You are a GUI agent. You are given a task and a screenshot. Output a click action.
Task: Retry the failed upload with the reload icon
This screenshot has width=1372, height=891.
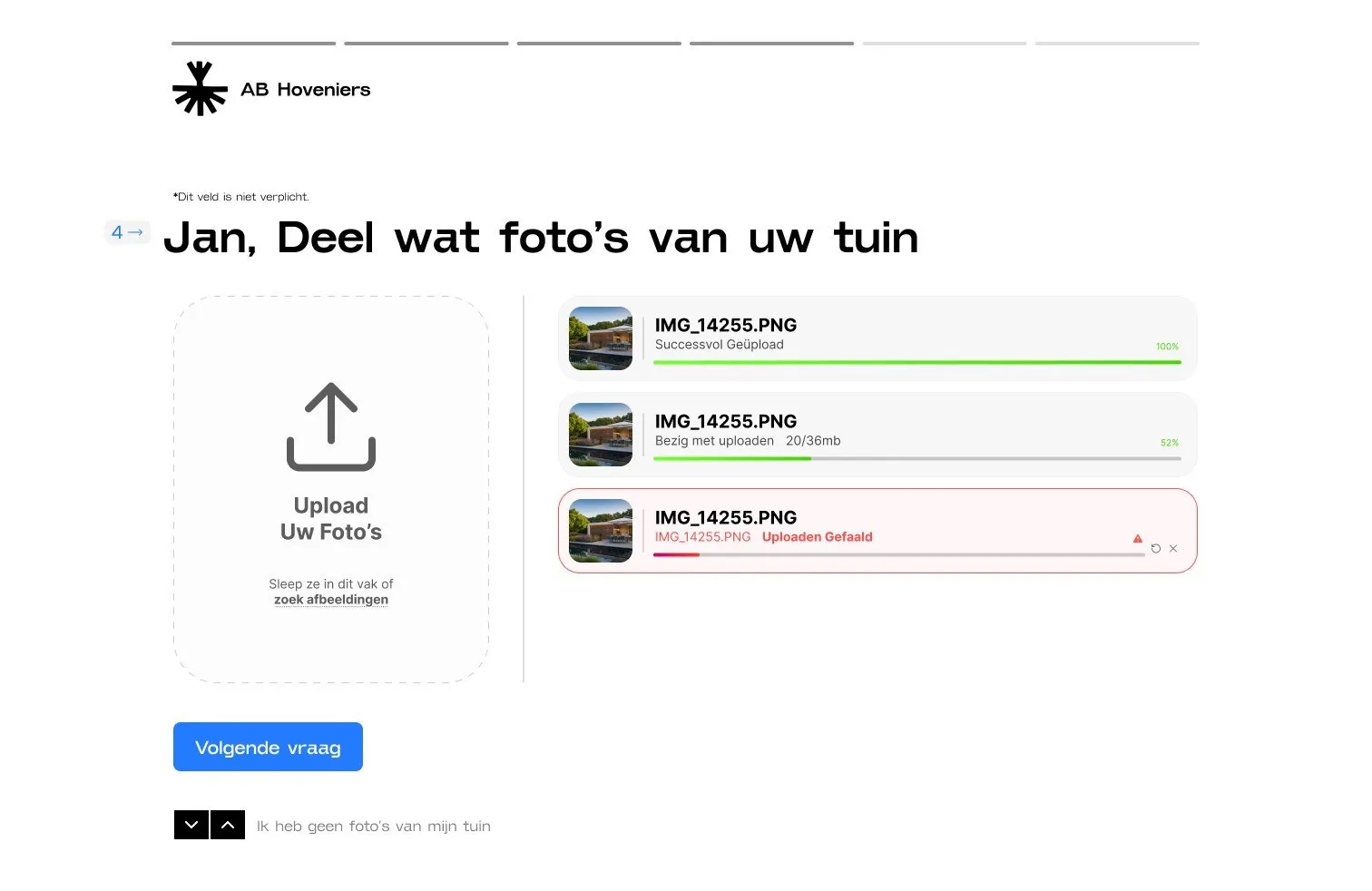coord(1155,549)
